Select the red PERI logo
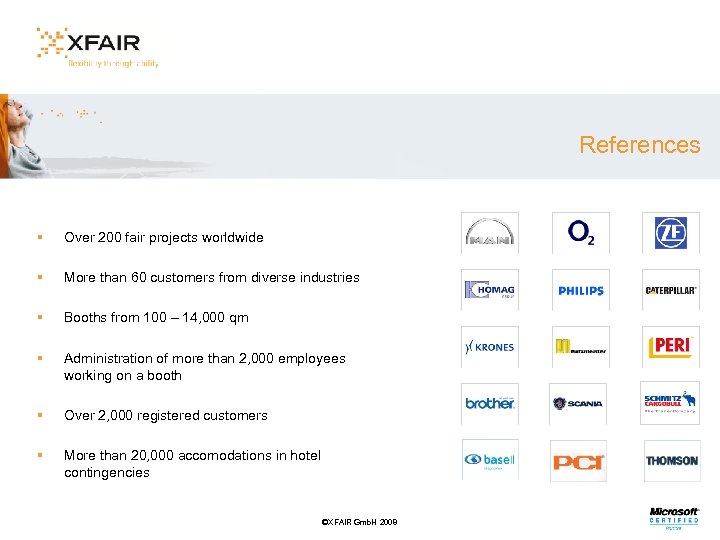Viewport: 720px width, 540px height. coord(671,347)
